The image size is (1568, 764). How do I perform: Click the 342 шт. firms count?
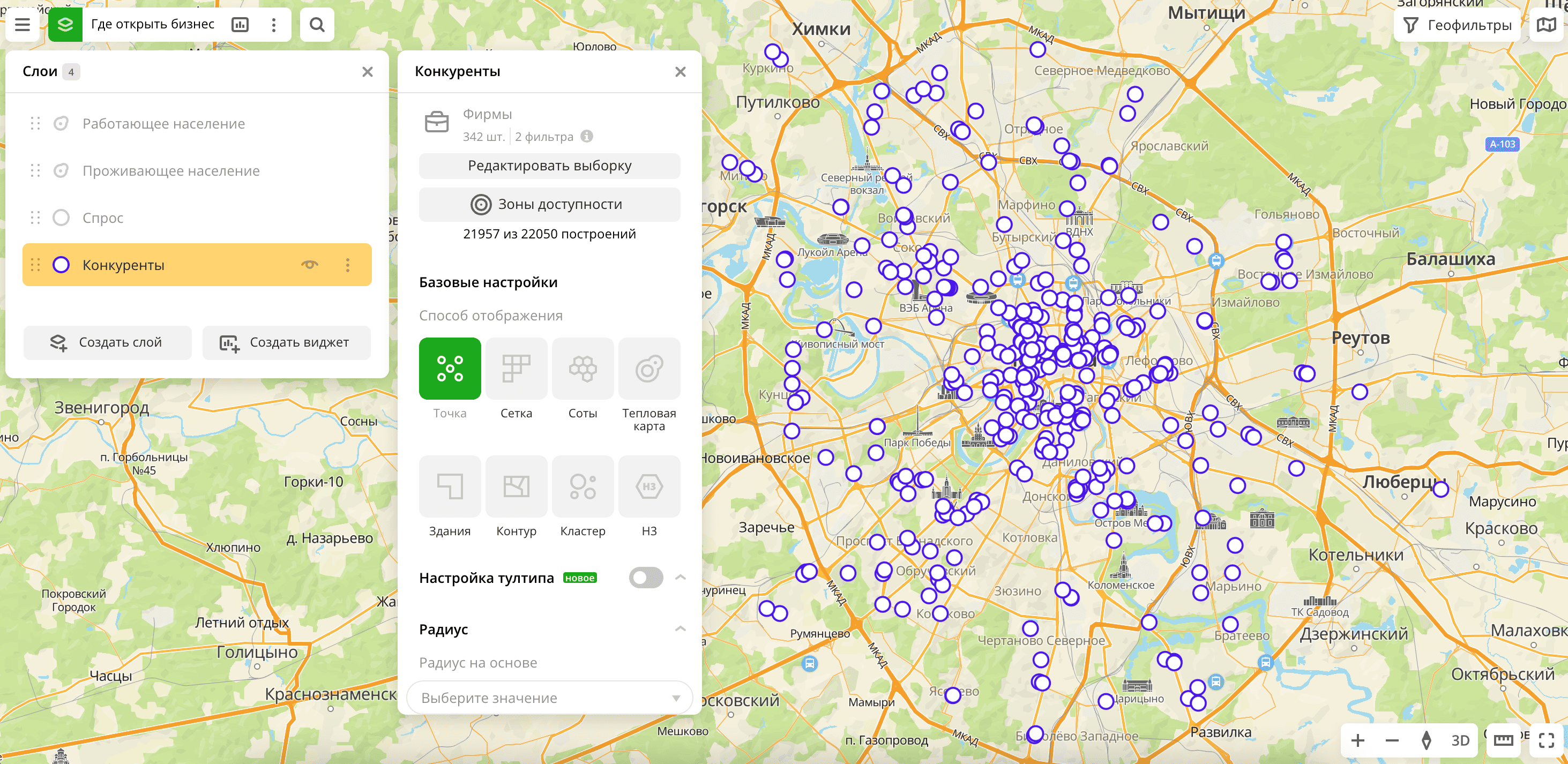[483, 137]
